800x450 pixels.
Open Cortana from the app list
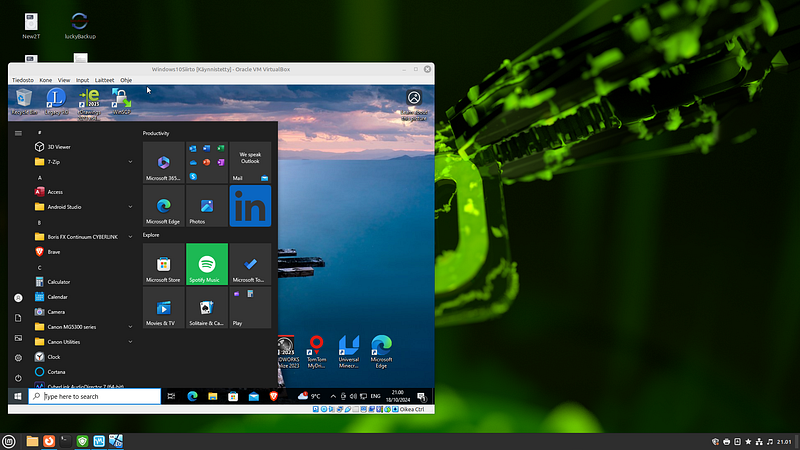tap(83, 372)
